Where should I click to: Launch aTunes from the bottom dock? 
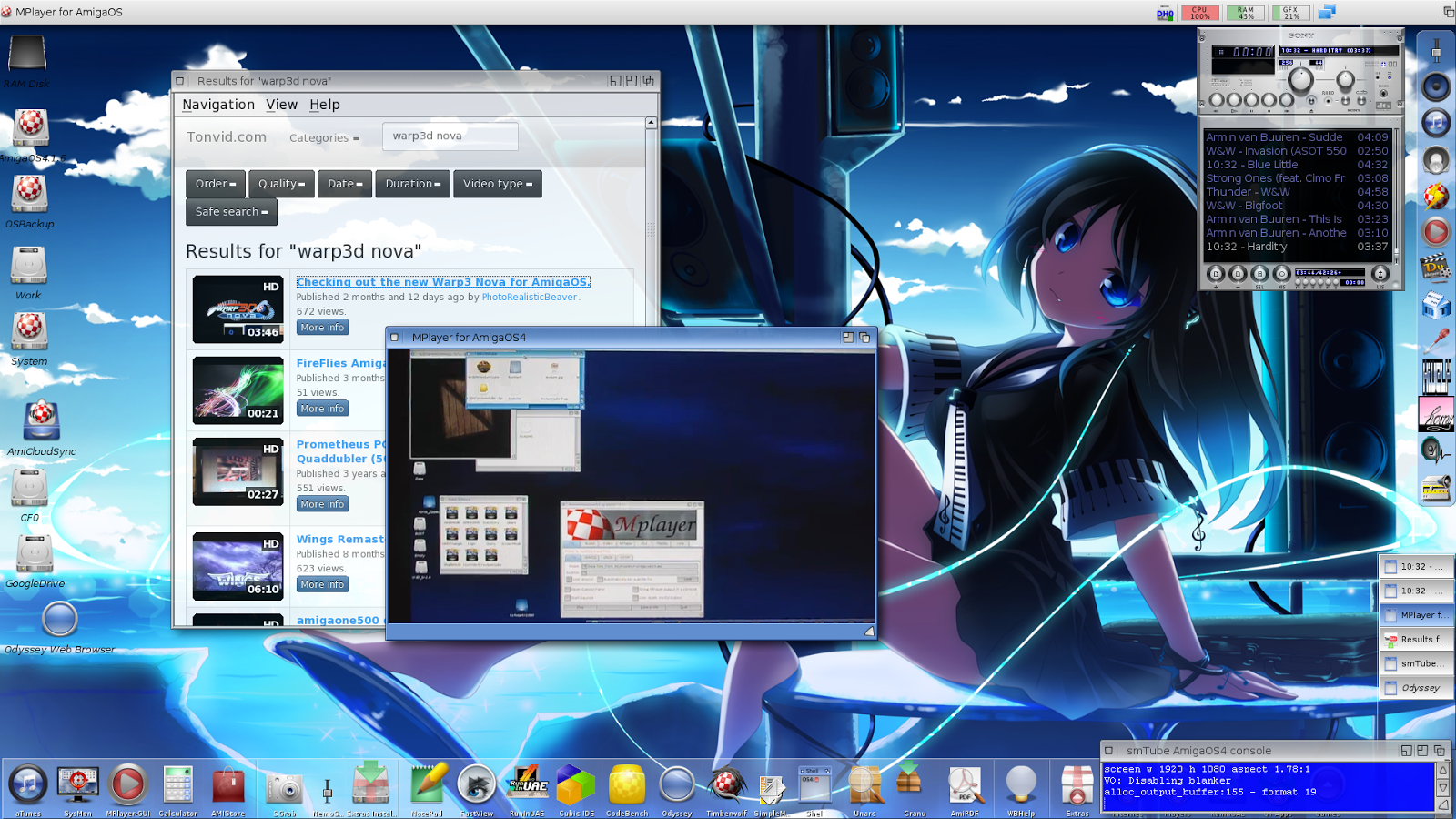pos(28,784)
